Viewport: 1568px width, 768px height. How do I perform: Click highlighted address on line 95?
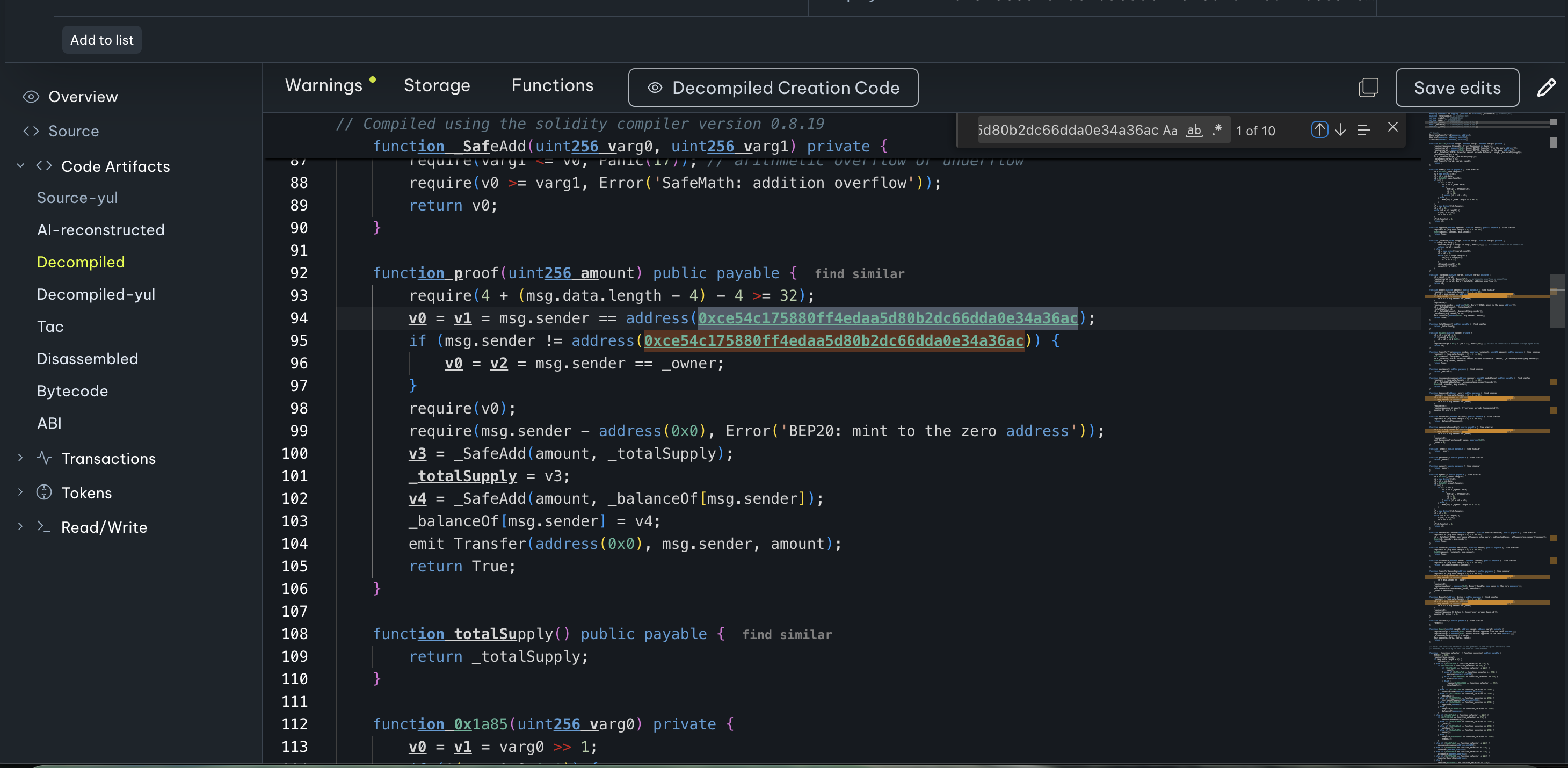tap(833, 340)
